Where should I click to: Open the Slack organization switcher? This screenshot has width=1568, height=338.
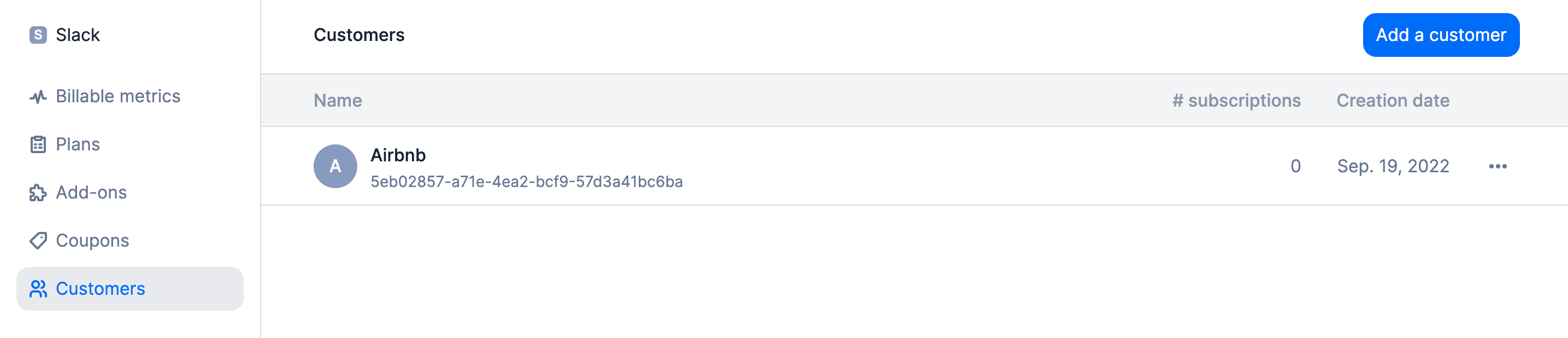77,36
